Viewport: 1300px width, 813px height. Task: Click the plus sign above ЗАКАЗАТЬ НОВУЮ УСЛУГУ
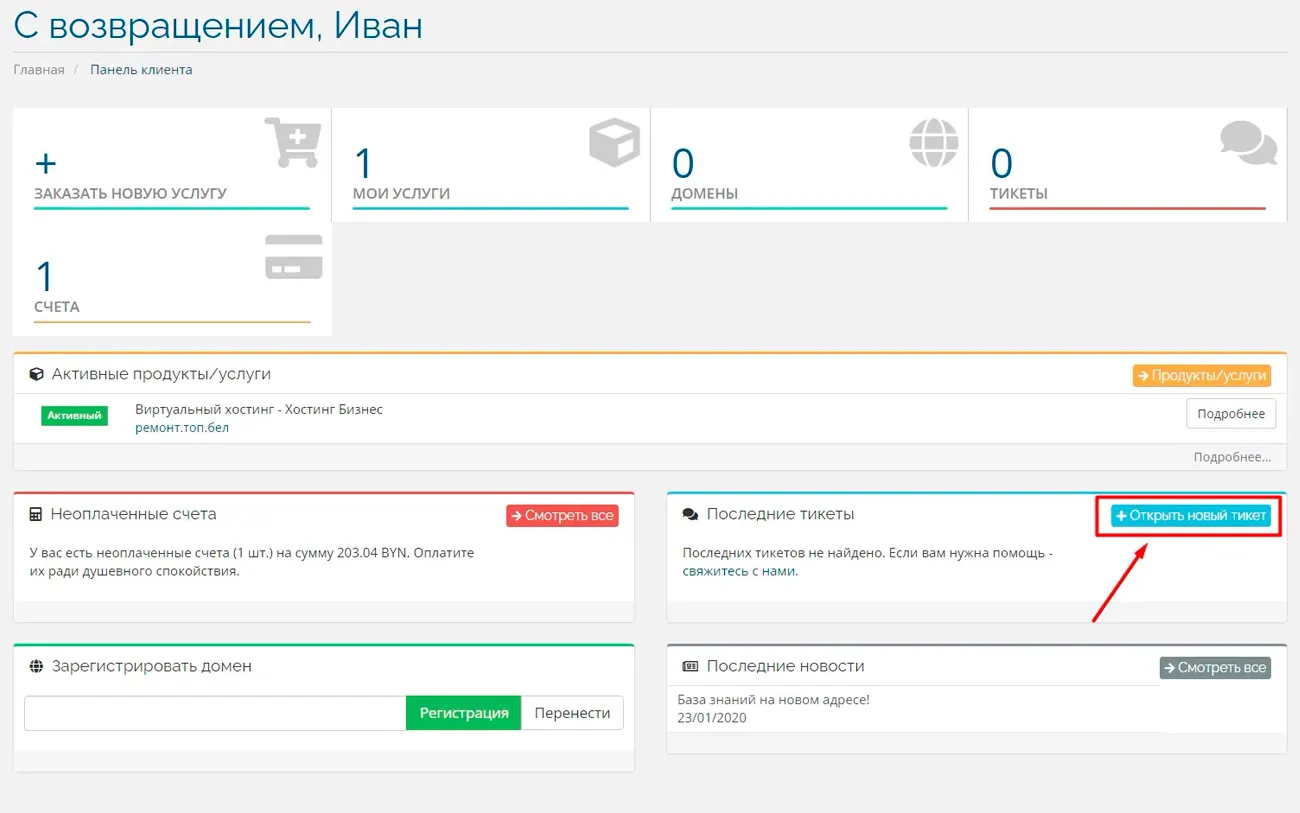45,163
